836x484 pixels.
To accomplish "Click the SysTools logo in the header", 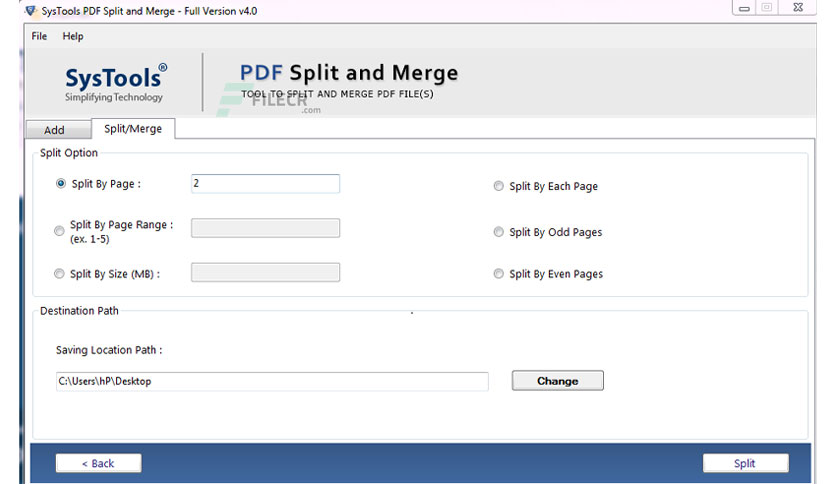I will coord(116,83).
